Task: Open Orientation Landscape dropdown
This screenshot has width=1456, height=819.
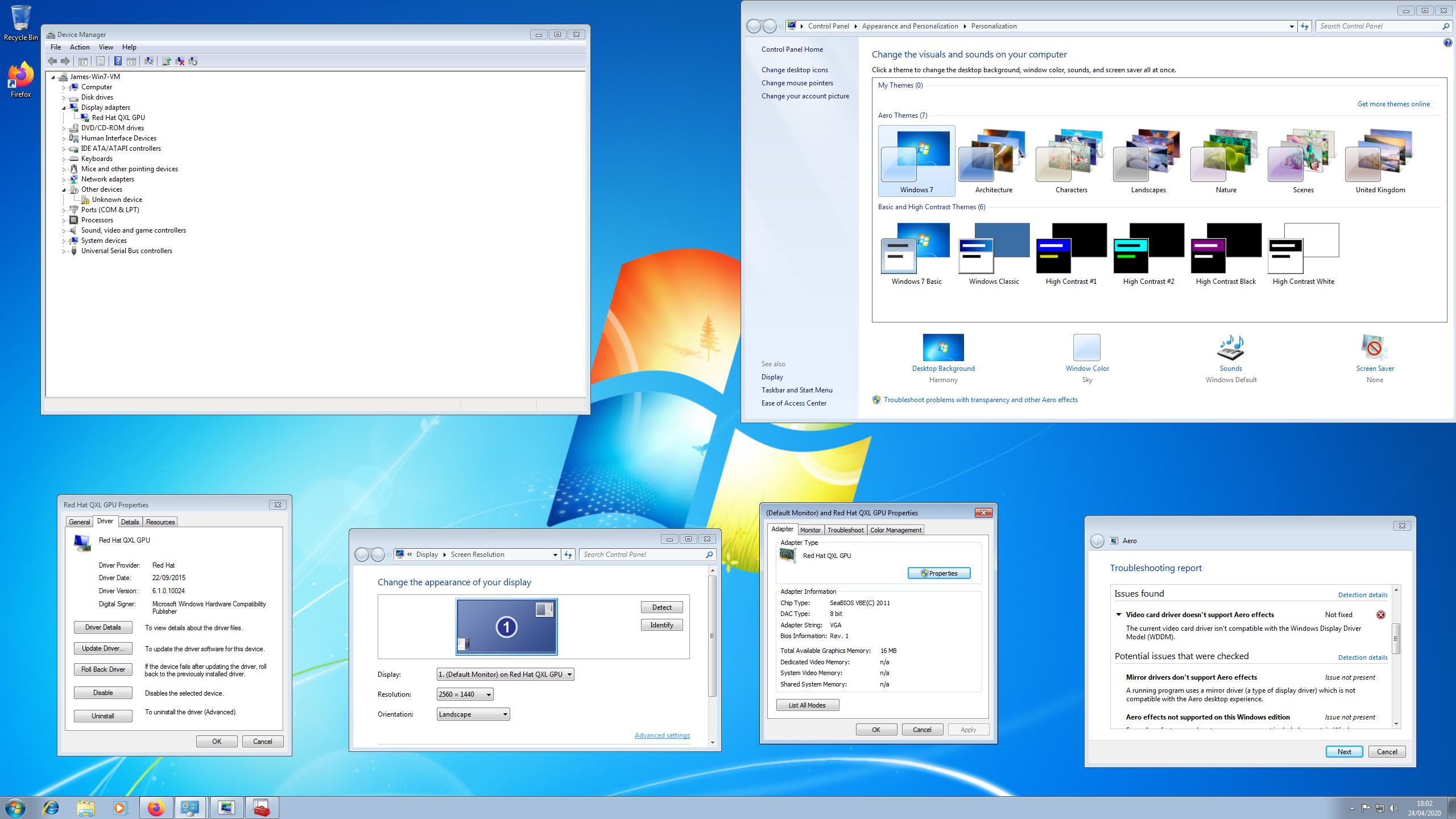Action: pyautogui.click(x=473, y=714)
